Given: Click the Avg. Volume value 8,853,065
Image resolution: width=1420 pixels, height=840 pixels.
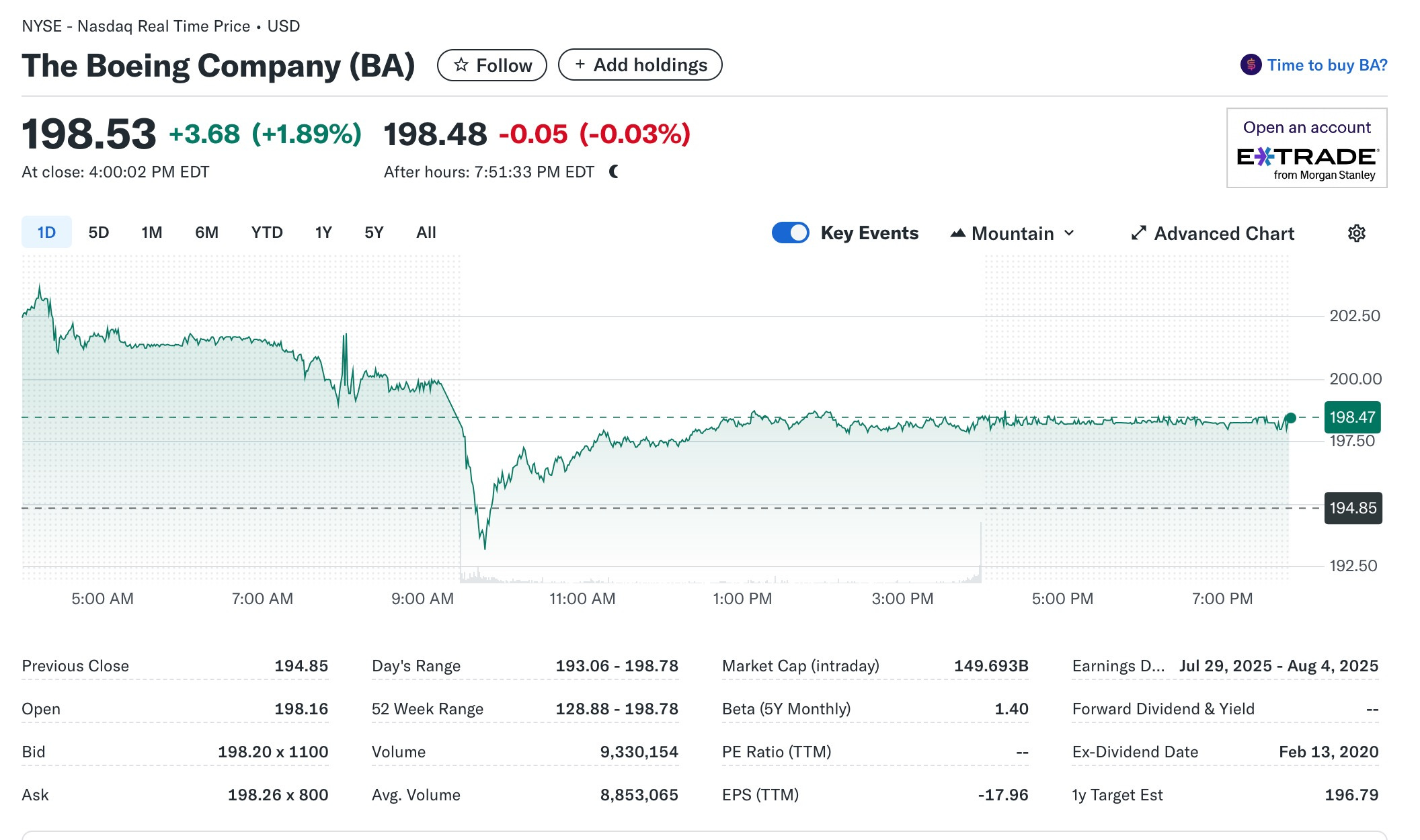Looking at the screenshot, I should pos(639,795).
